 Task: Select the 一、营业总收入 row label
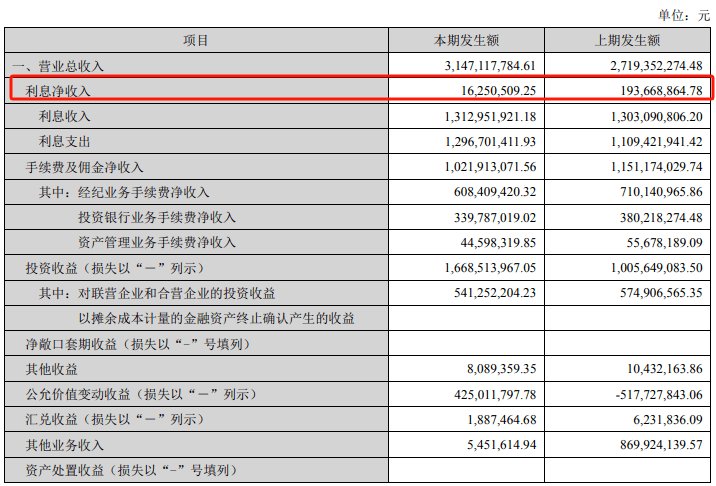click(58, 66)
